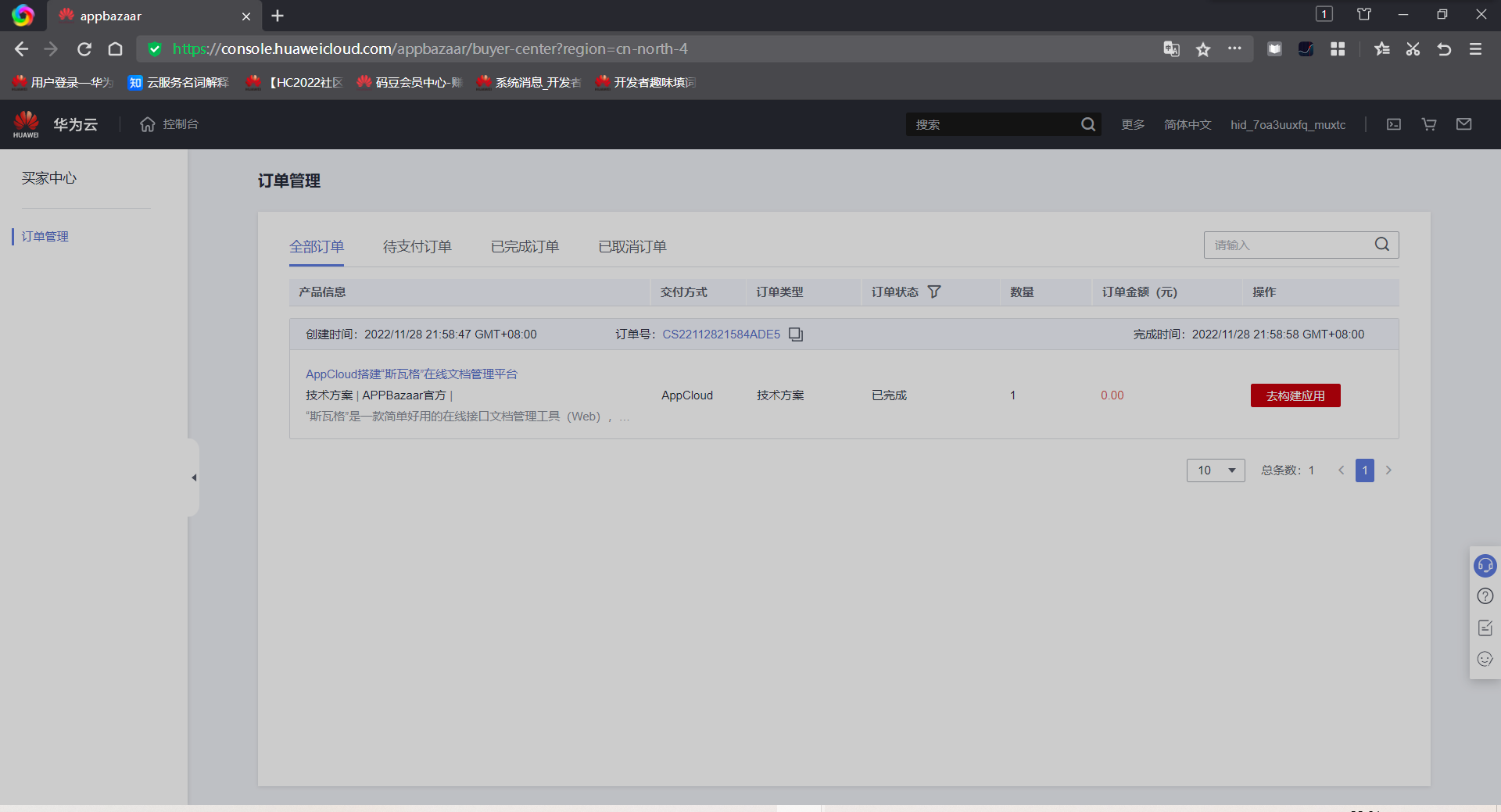The width and height of the screenshot is (1501, 812).
Task: Click the browser forward arrow
Action: pyautogui.click(x=52, y=49)
